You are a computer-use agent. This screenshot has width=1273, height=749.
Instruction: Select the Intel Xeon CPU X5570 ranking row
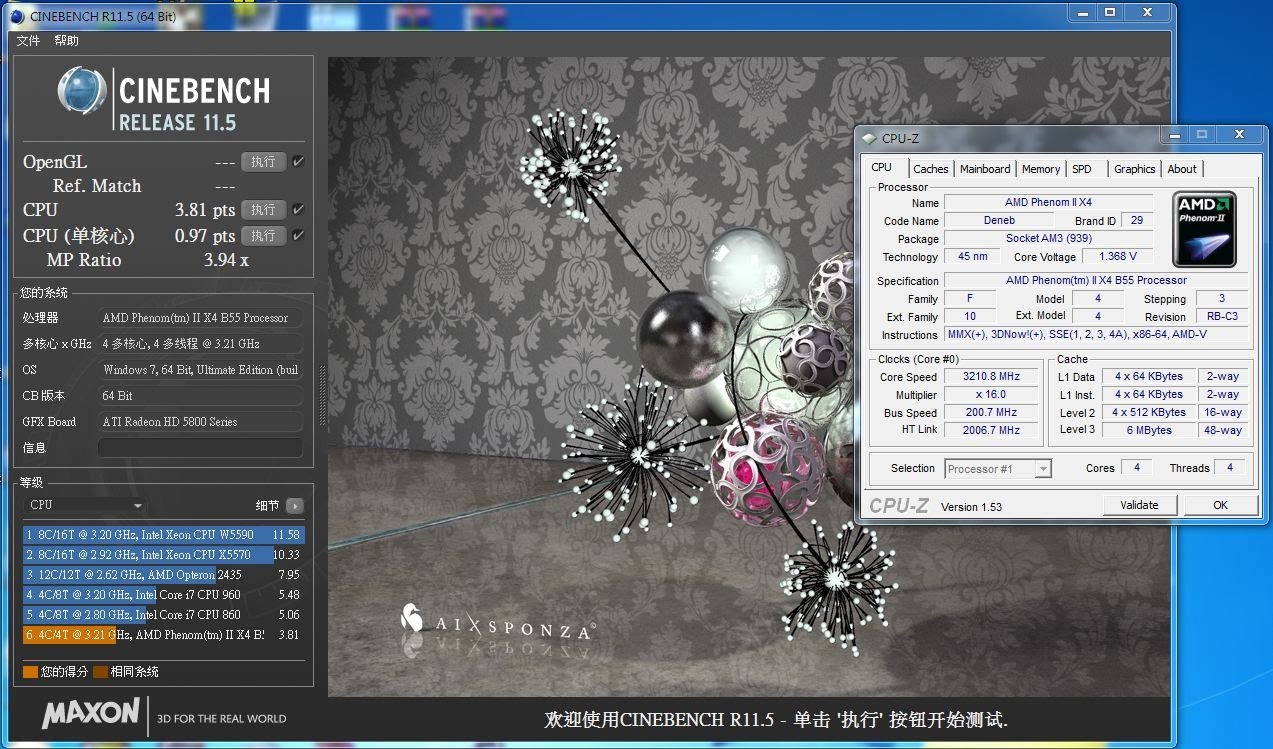point(164,555)
